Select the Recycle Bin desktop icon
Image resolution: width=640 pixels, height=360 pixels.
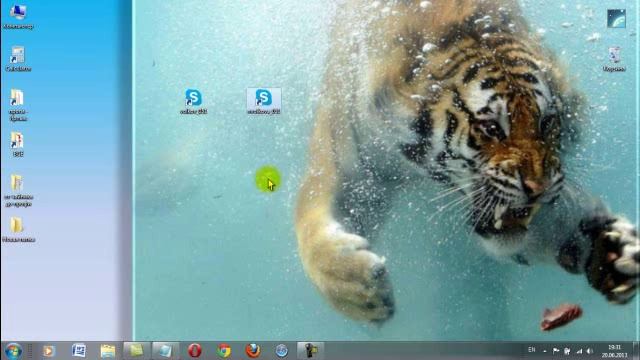click(614, 59)
